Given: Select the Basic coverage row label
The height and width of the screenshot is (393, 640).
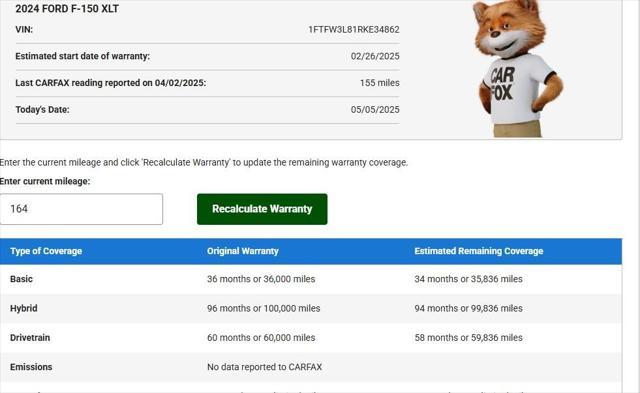Looking at the screenshot, I should [x=21, y=279].
